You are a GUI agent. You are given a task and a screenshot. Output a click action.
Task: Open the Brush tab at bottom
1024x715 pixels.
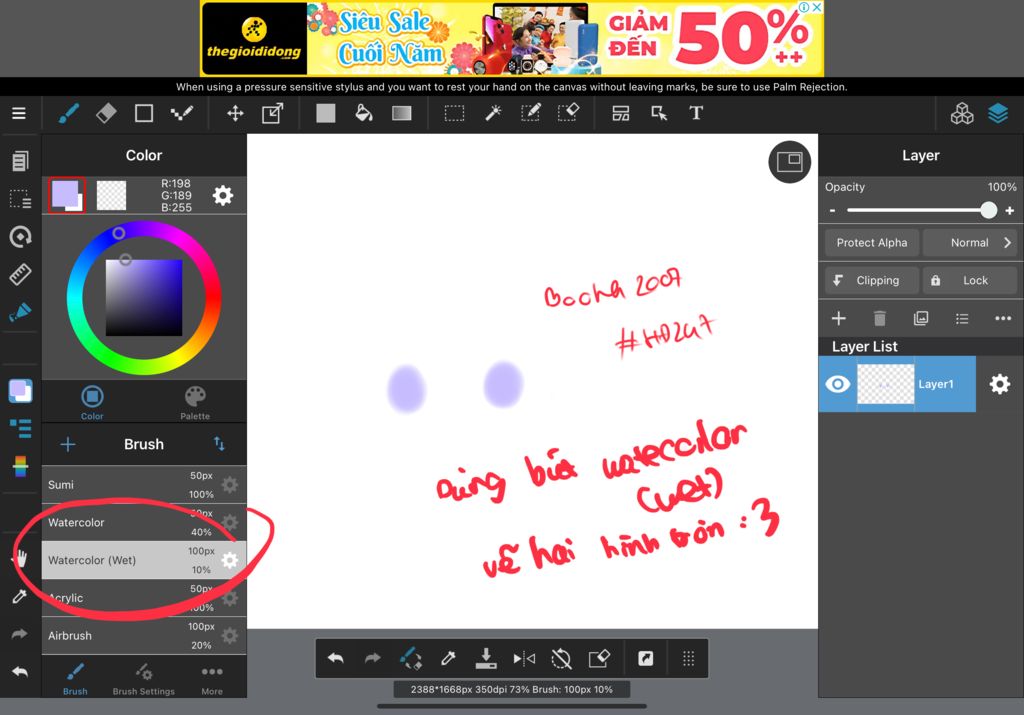click(x=75, y=678)
